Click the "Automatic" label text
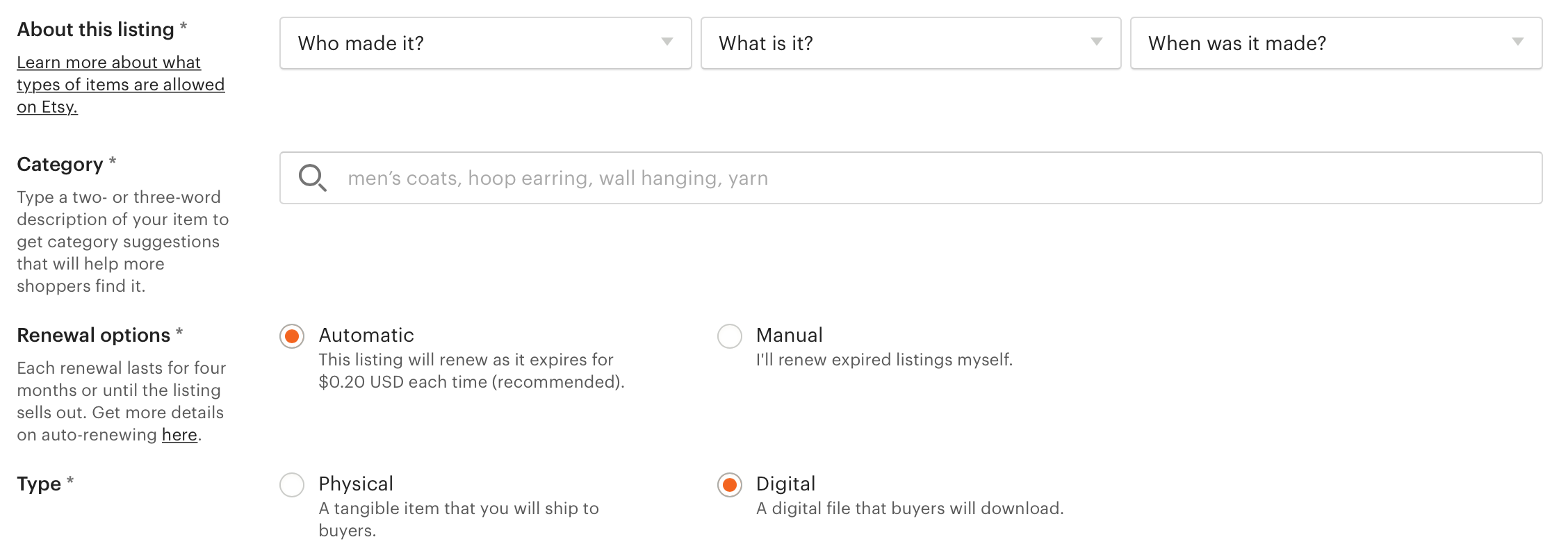 point(366,335)
